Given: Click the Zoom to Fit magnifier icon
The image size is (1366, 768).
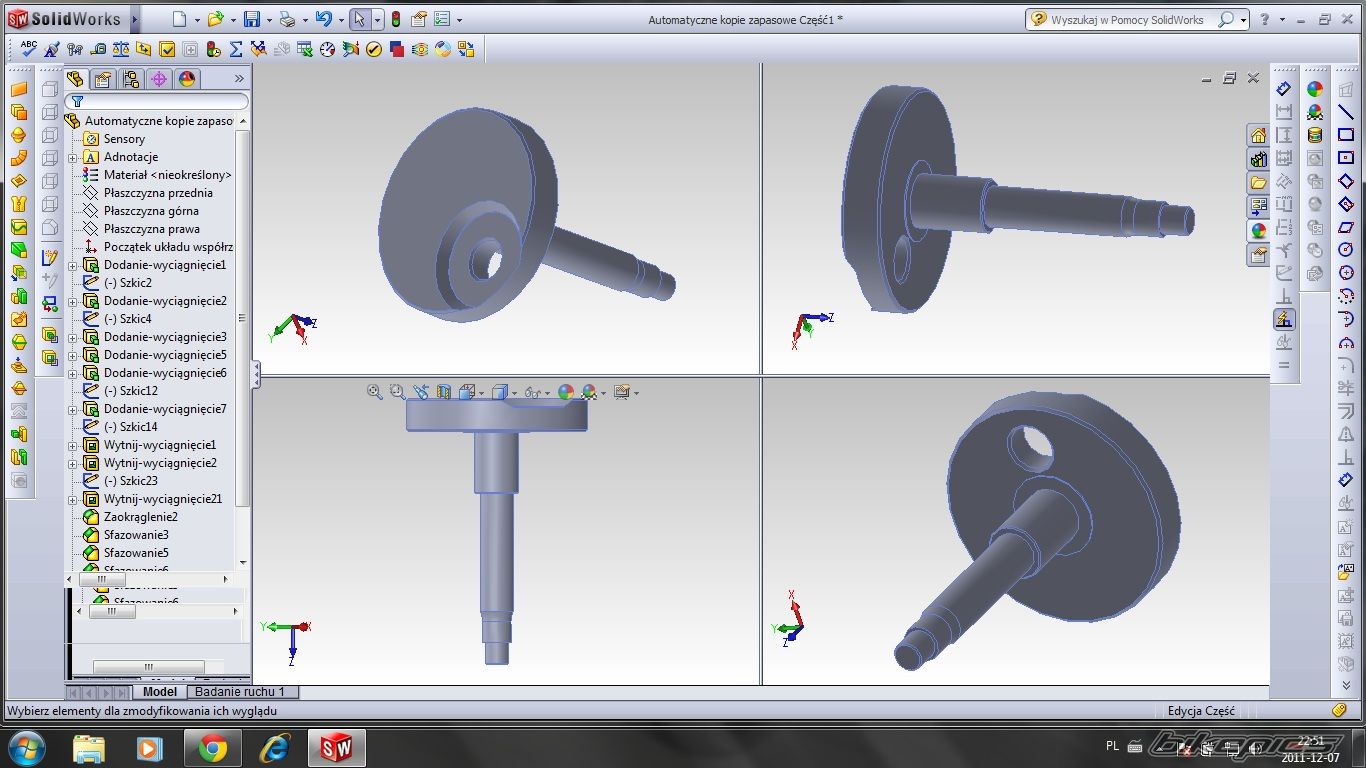Looking at the screenshot, I should click(375, 393).
